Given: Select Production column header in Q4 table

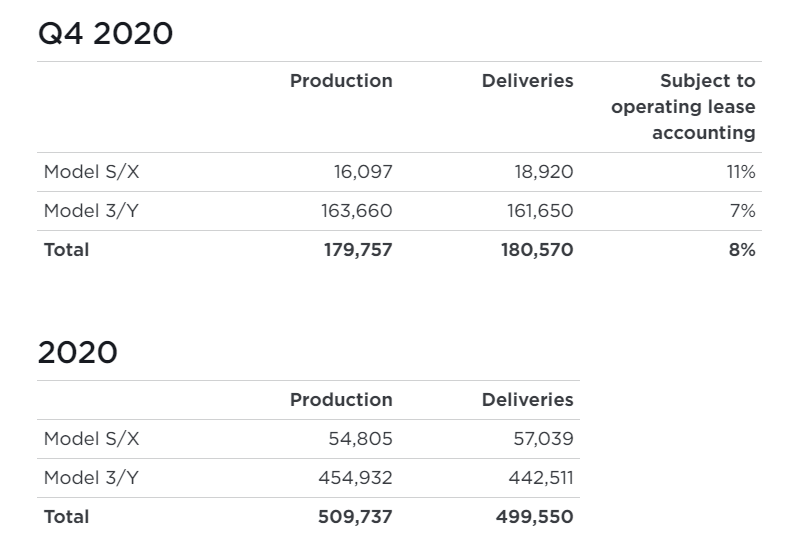Looking at the screenshot, I should tap(341, 81).
